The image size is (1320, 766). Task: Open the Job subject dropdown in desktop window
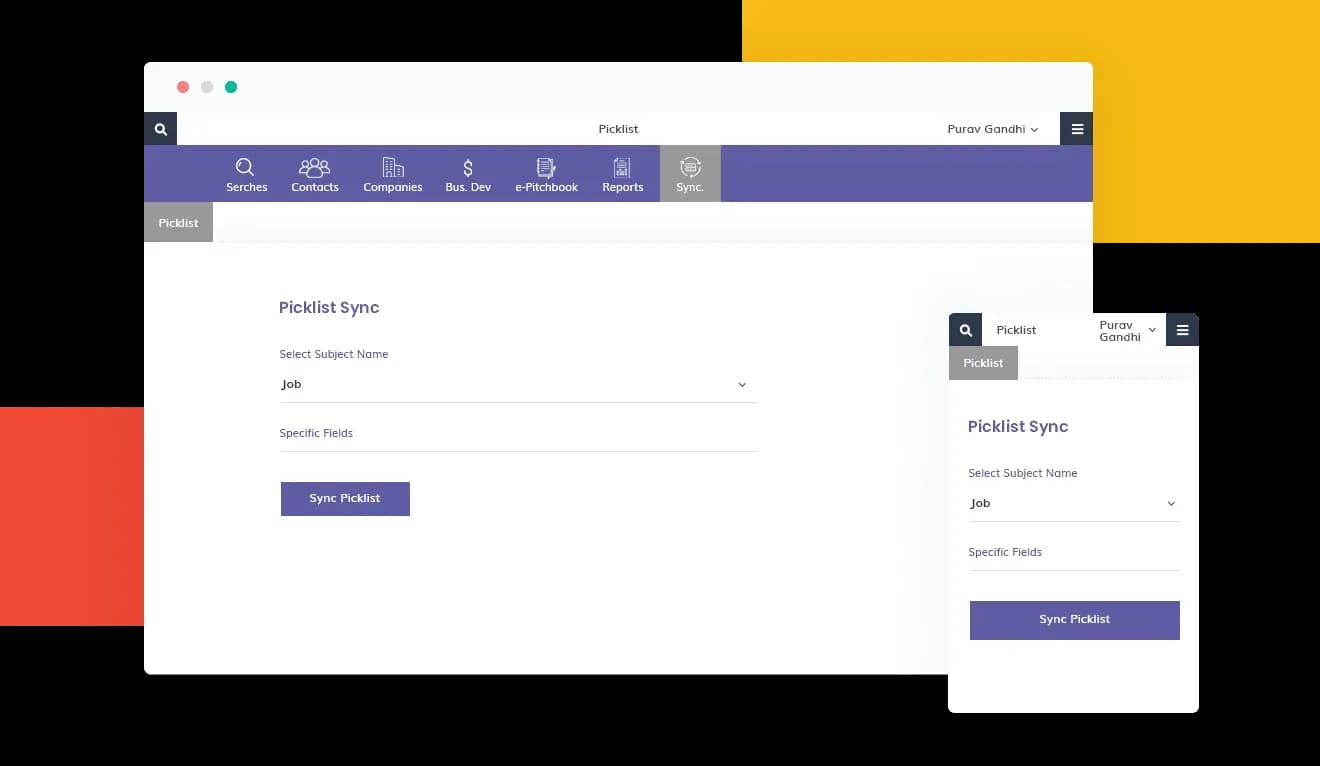pyautogui.click(x=518, y=385)
